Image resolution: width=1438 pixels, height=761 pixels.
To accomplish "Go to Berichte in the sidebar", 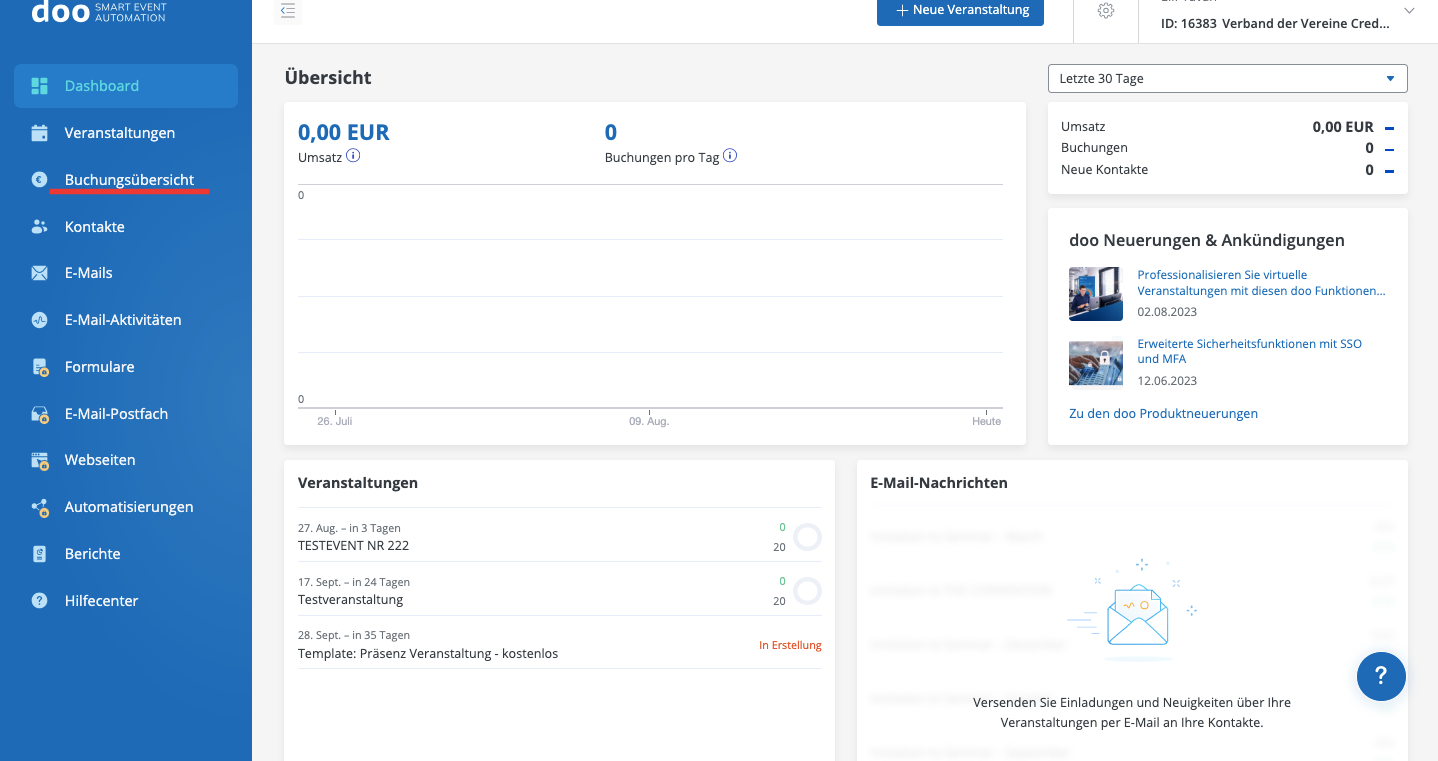I will tap(92, 554).
